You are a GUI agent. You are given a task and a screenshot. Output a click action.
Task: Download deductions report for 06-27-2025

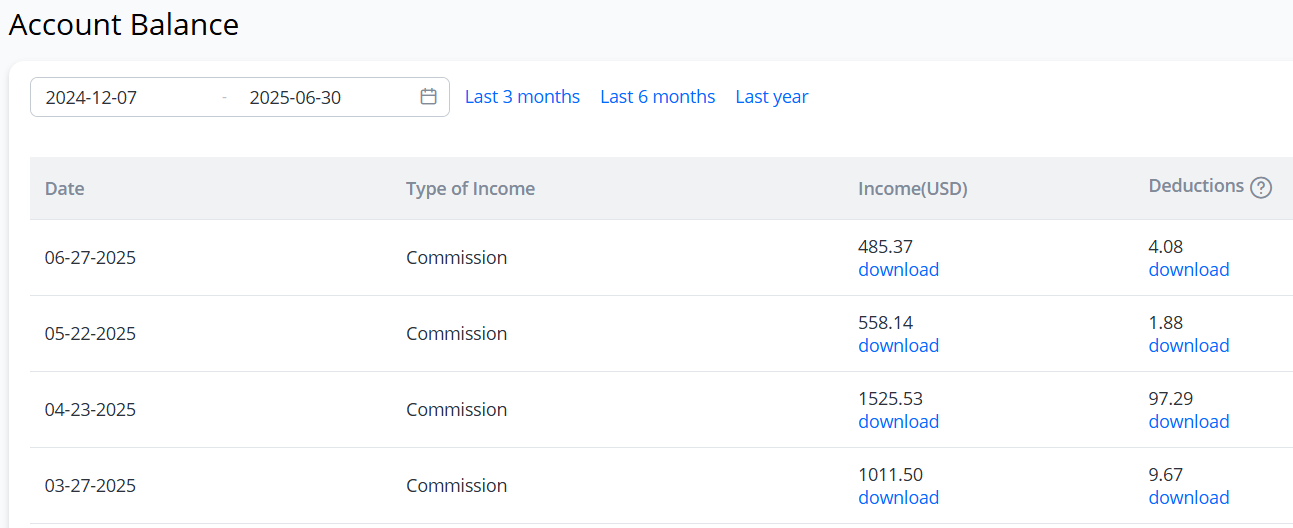tap(1189, 270)
